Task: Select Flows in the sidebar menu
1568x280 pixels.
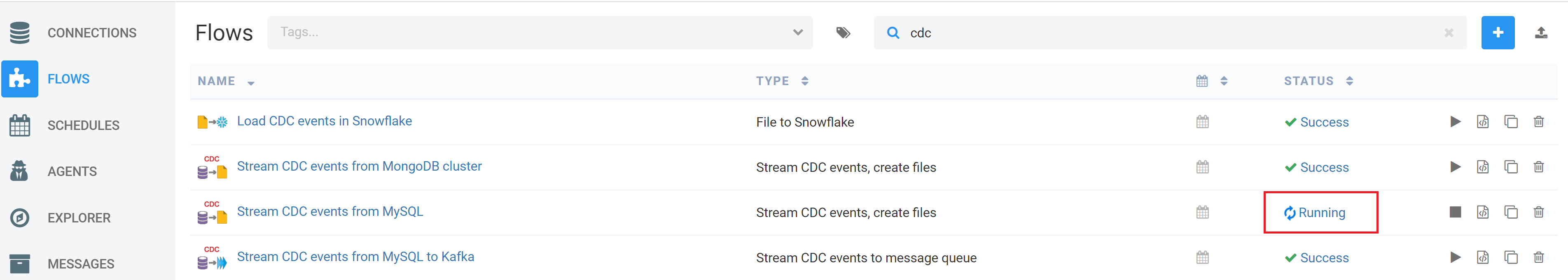Action: tap(69, 79)
